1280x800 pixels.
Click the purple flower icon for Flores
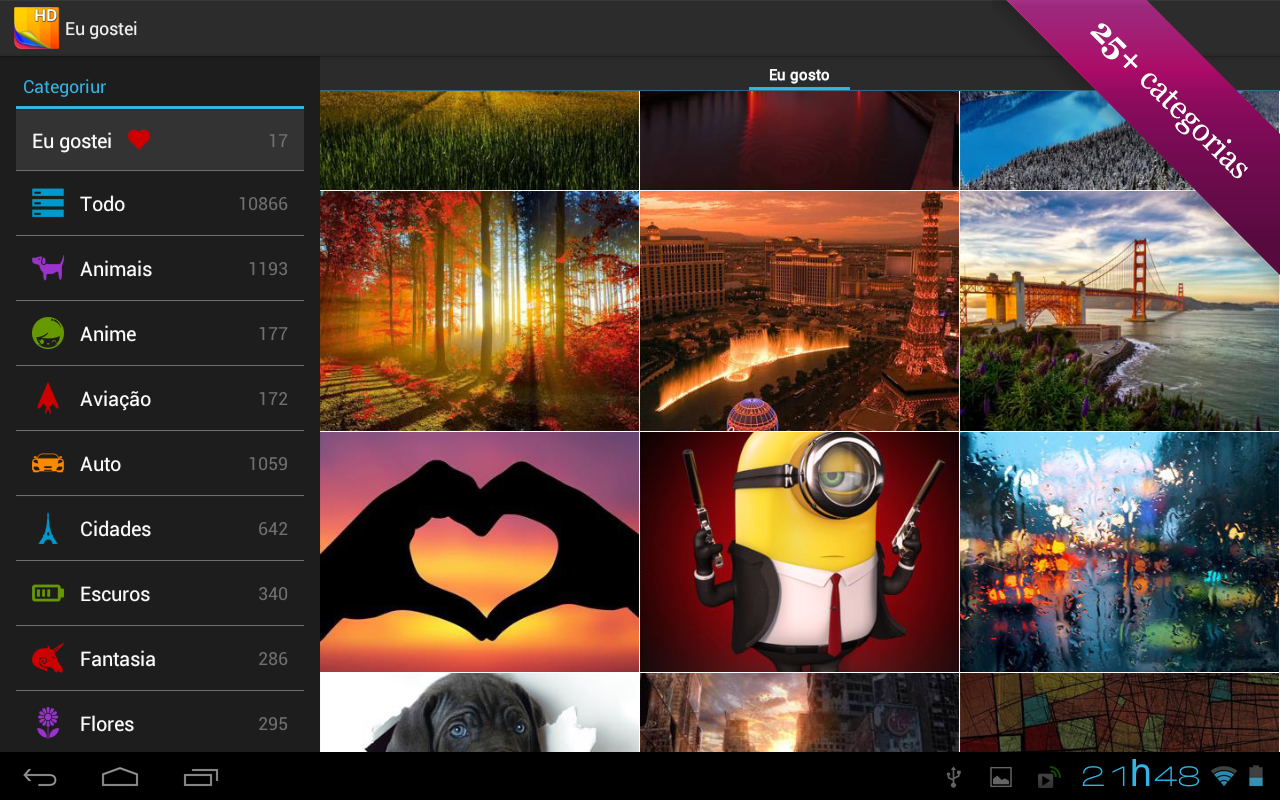tap(48, 723)
